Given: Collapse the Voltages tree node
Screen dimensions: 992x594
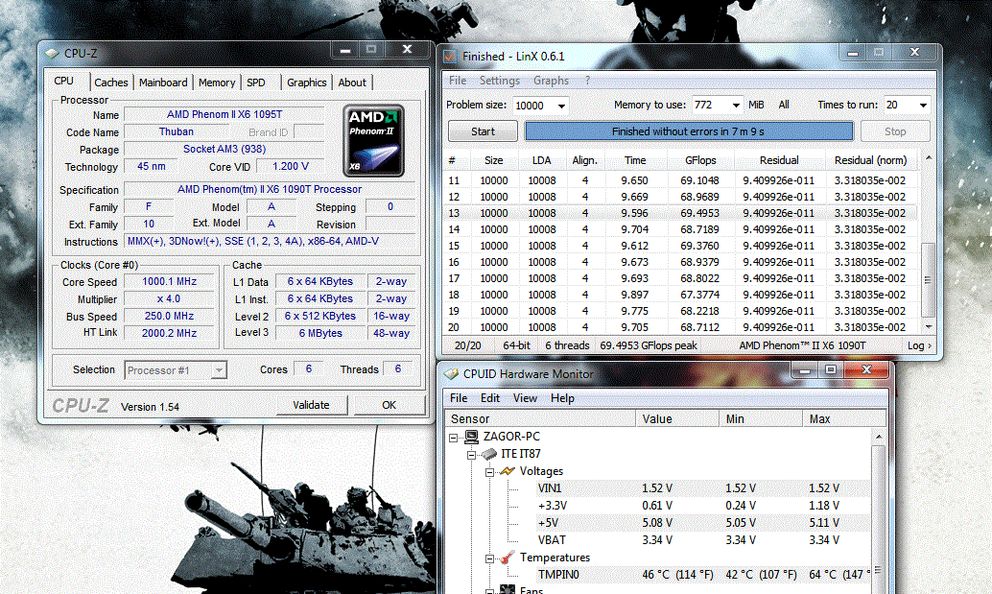Looking at the screenshot, I should (490, 472).
